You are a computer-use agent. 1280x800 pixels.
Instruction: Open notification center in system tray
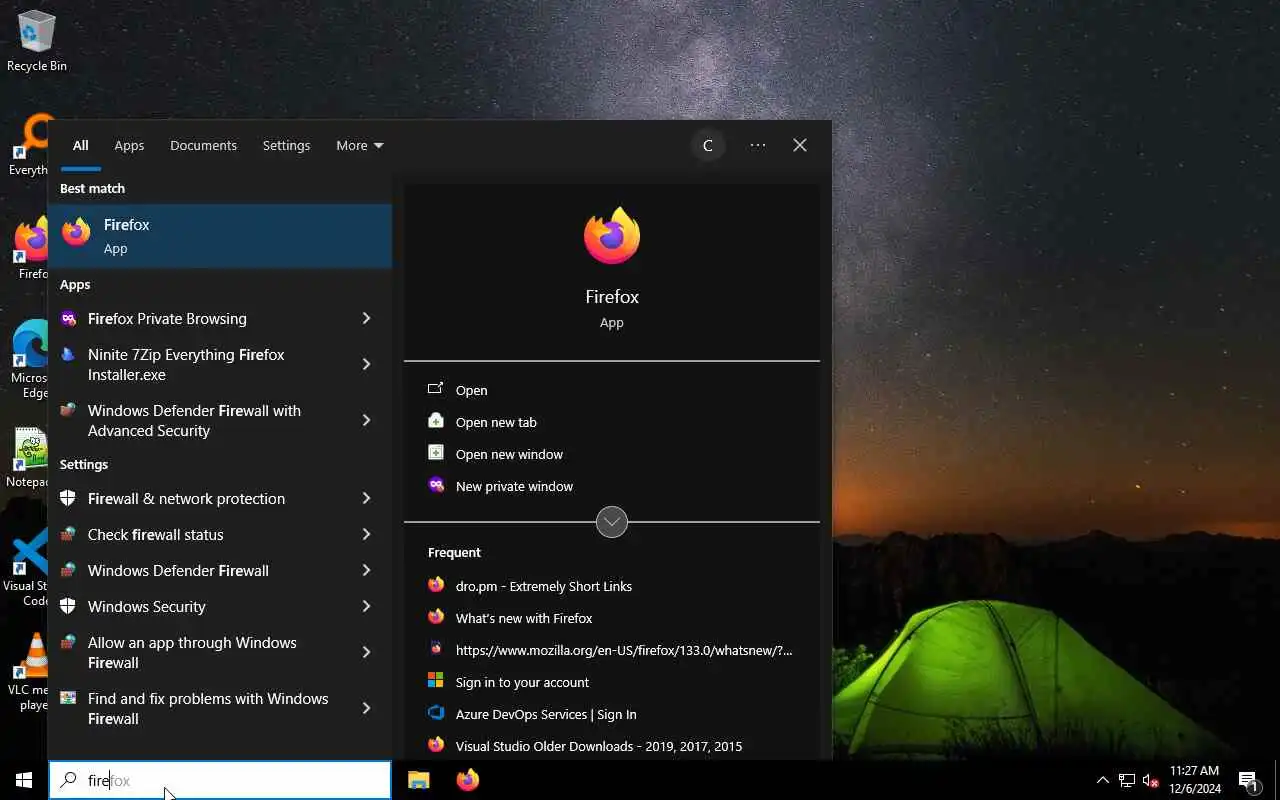1248,780
